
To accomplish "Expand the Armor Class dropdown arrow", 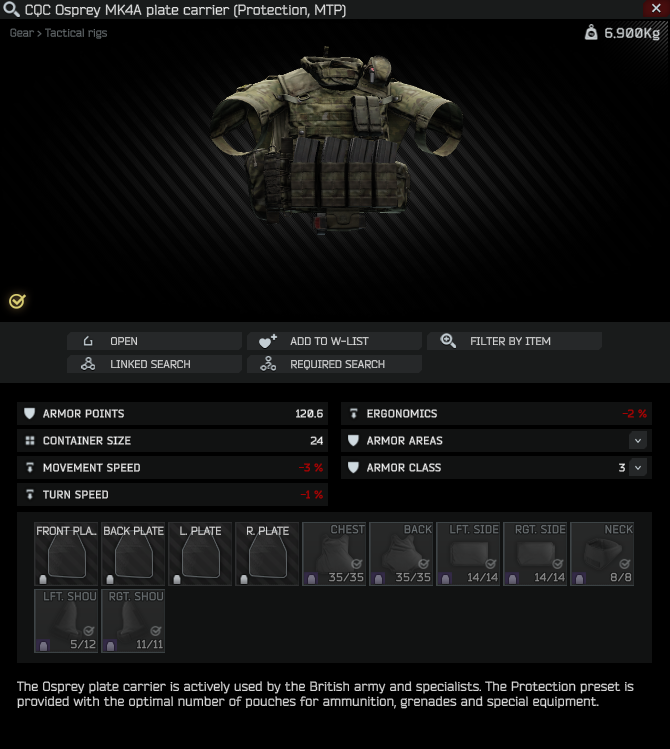I will pyautogui.click(x=638, y=468).
